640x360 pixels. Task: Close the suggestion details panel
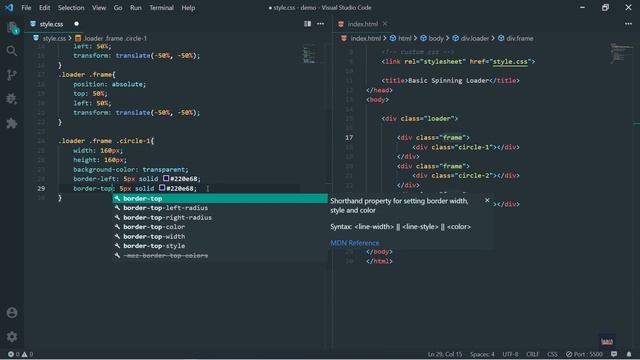click(487, 200)
